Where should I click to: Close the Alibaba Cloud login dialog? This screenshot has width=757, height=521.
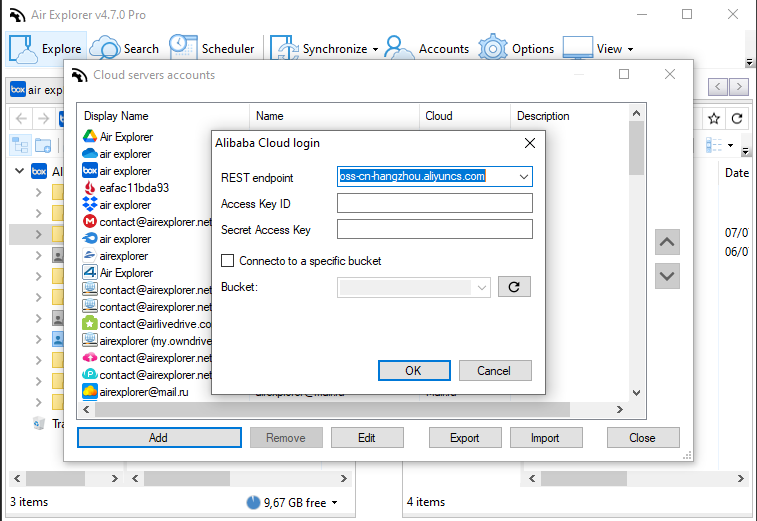pos(530,143)
